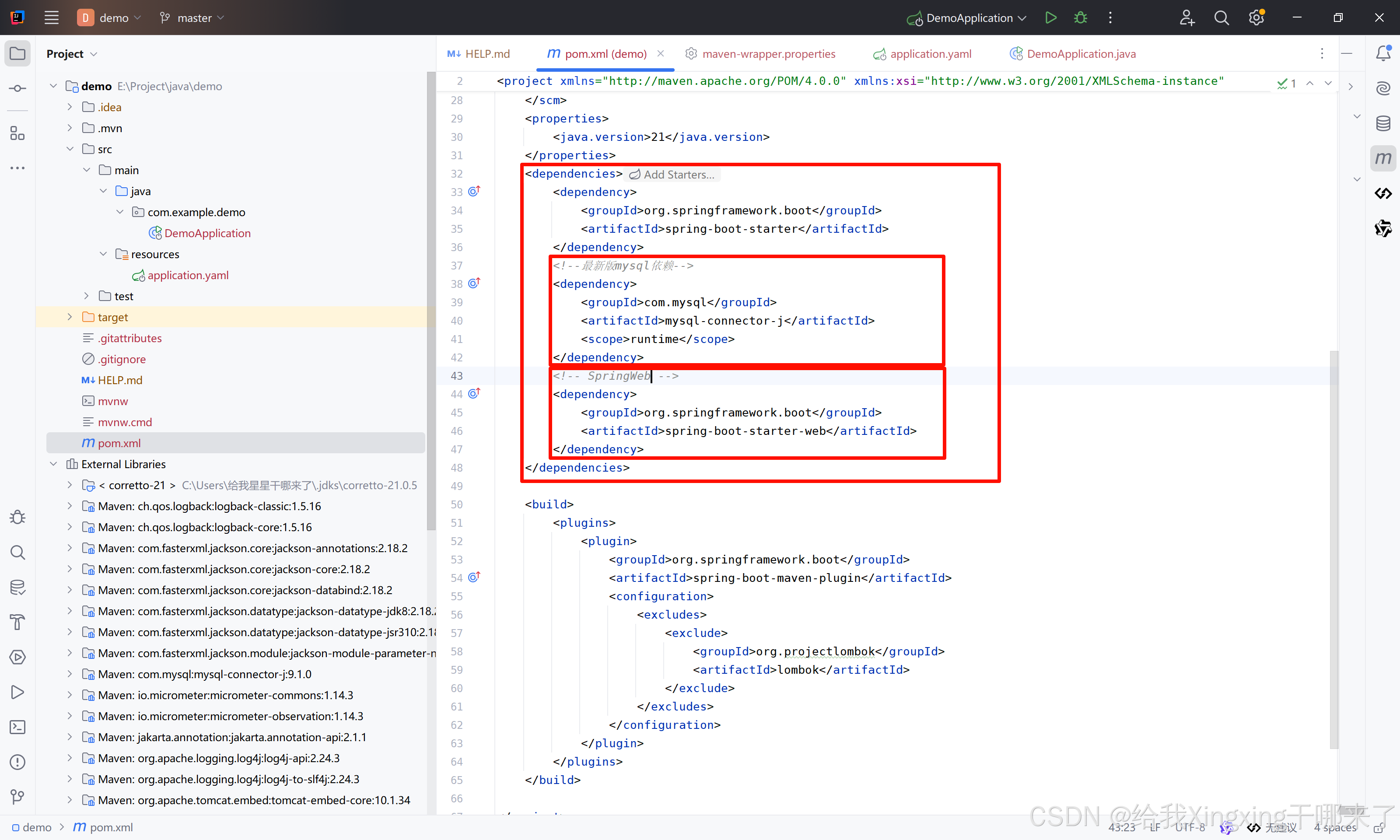
Task: Click the UTF-8 encoding in status bar
Action: pos(1190,827)
